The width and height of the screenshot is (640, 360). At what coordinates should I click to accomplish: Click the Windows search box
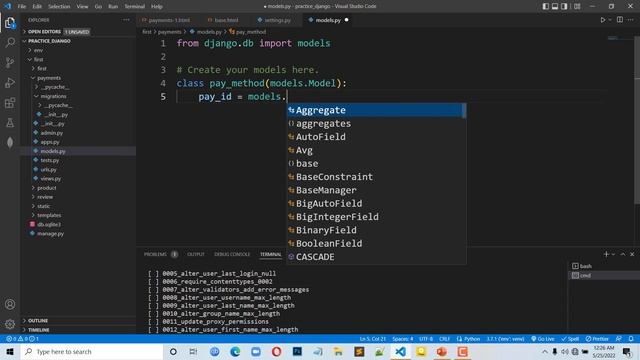pos(92,351)
